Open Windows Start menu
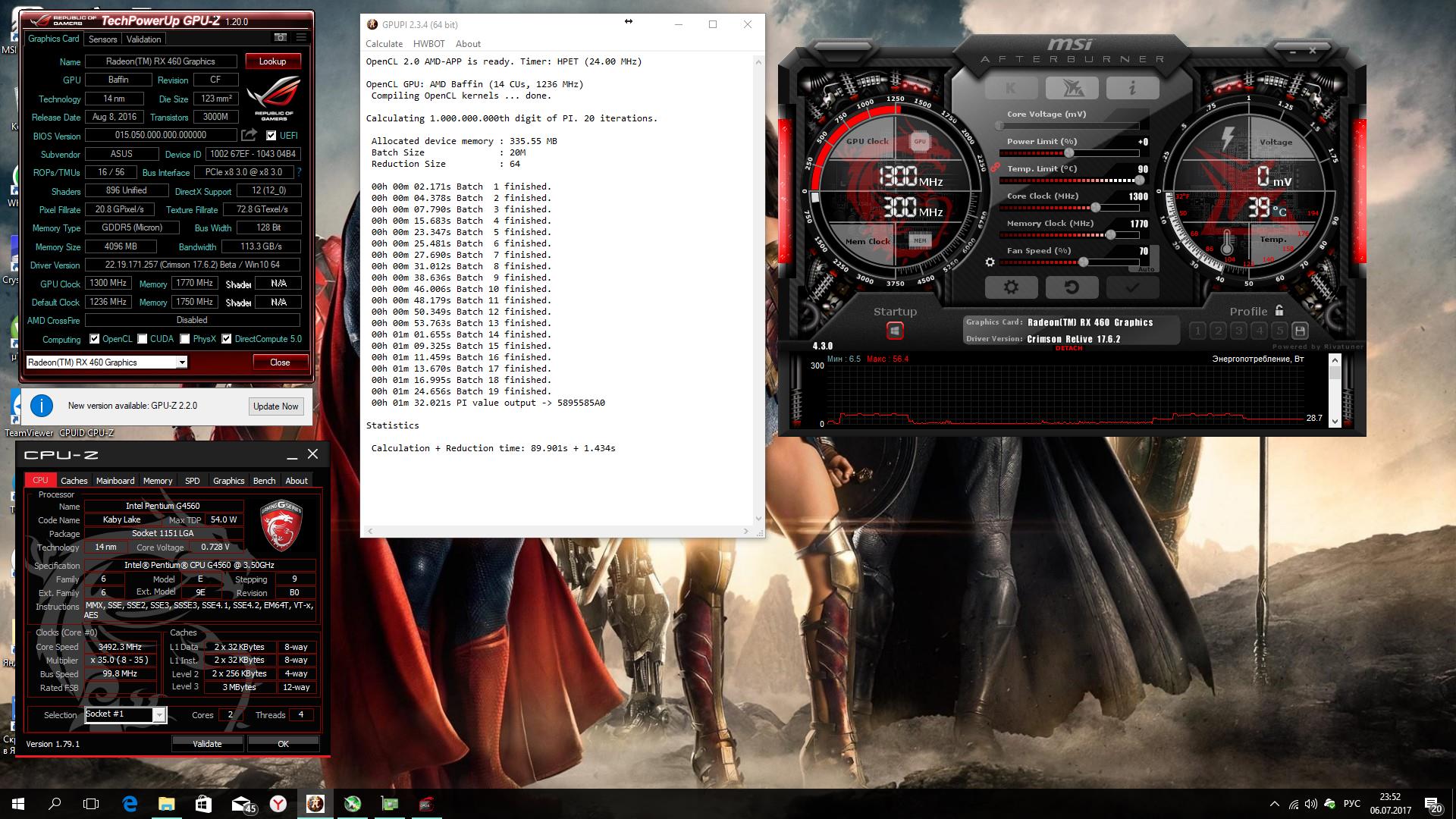Viewport: 1456px width, 819px height. (18, 804)
